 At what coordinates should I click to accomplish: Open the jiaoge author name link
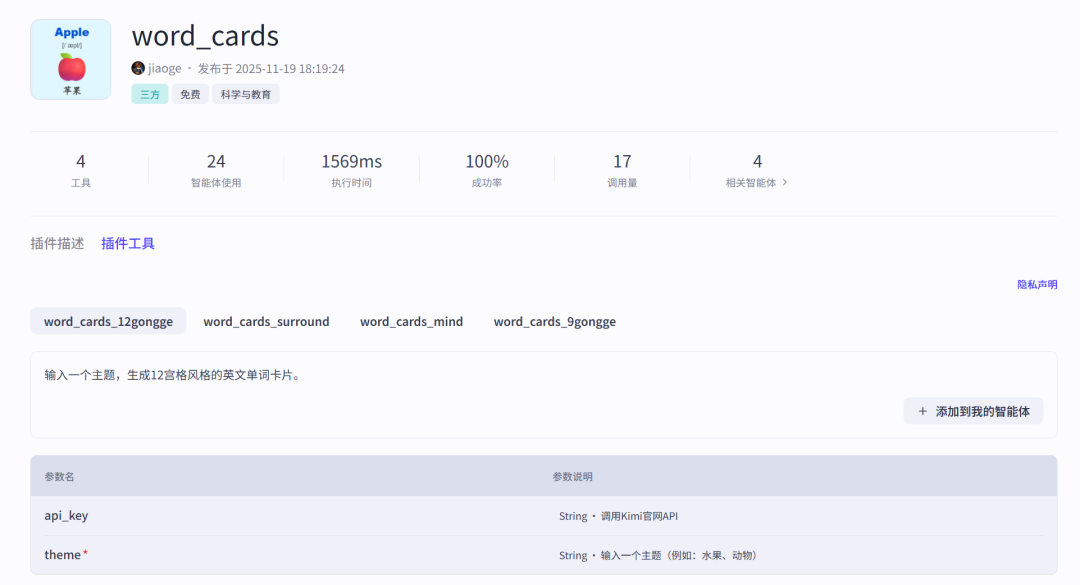click(165, 68)
